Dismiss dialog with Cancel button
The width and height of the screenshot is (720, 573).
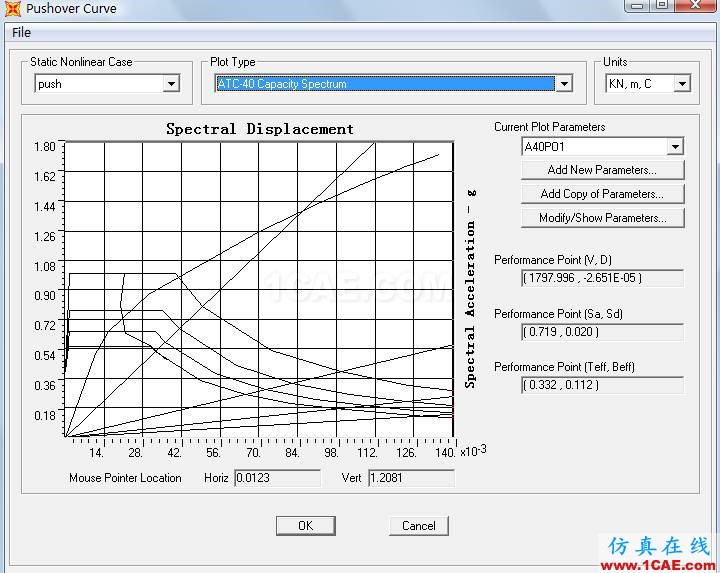(418, 525)
